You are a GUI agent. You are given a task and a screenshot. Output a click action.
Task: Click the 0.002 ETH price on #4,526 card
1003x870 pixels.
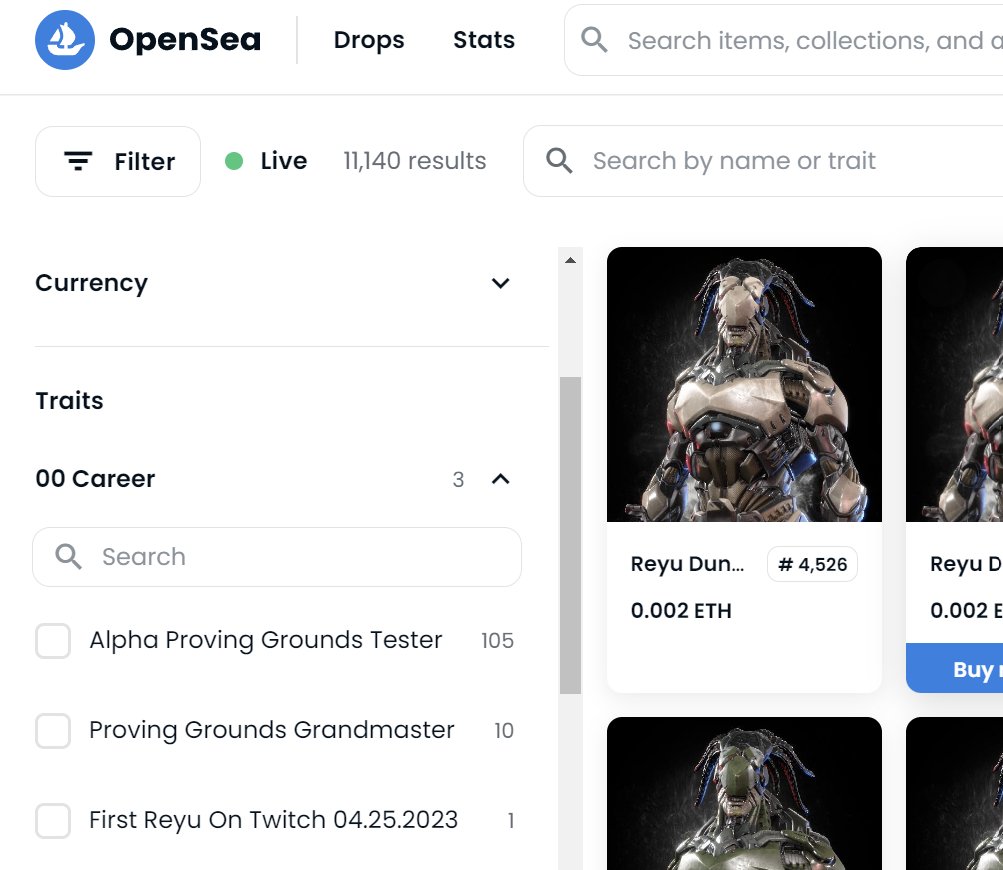681,611
